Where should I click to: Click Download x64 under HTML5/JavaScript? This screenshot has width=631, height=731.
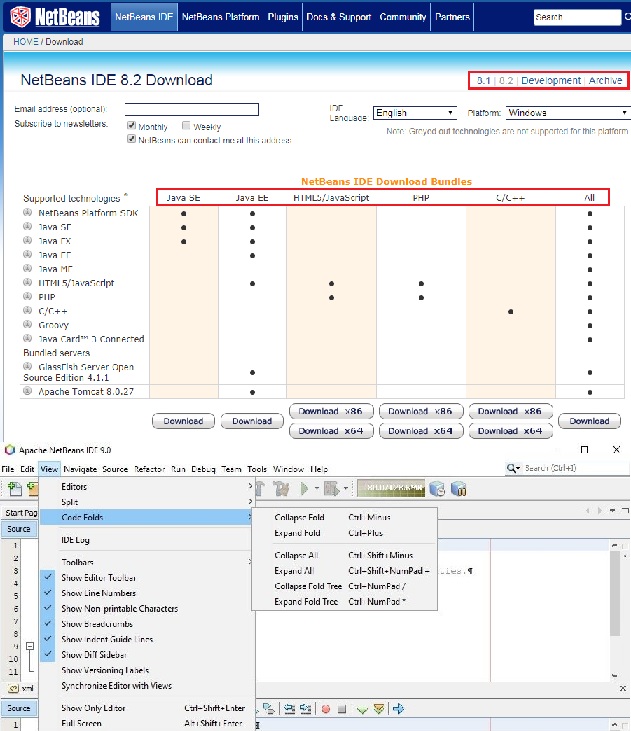(x=331, y=431)
